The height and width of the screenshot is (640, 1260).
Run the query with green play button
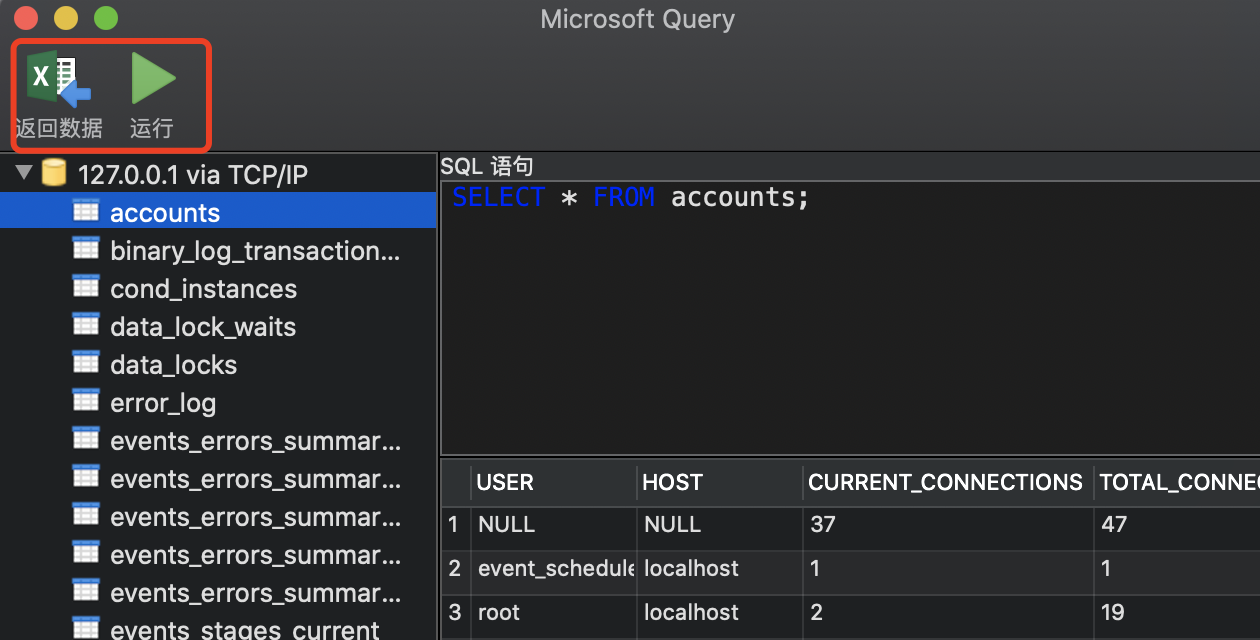click(152, 80)
